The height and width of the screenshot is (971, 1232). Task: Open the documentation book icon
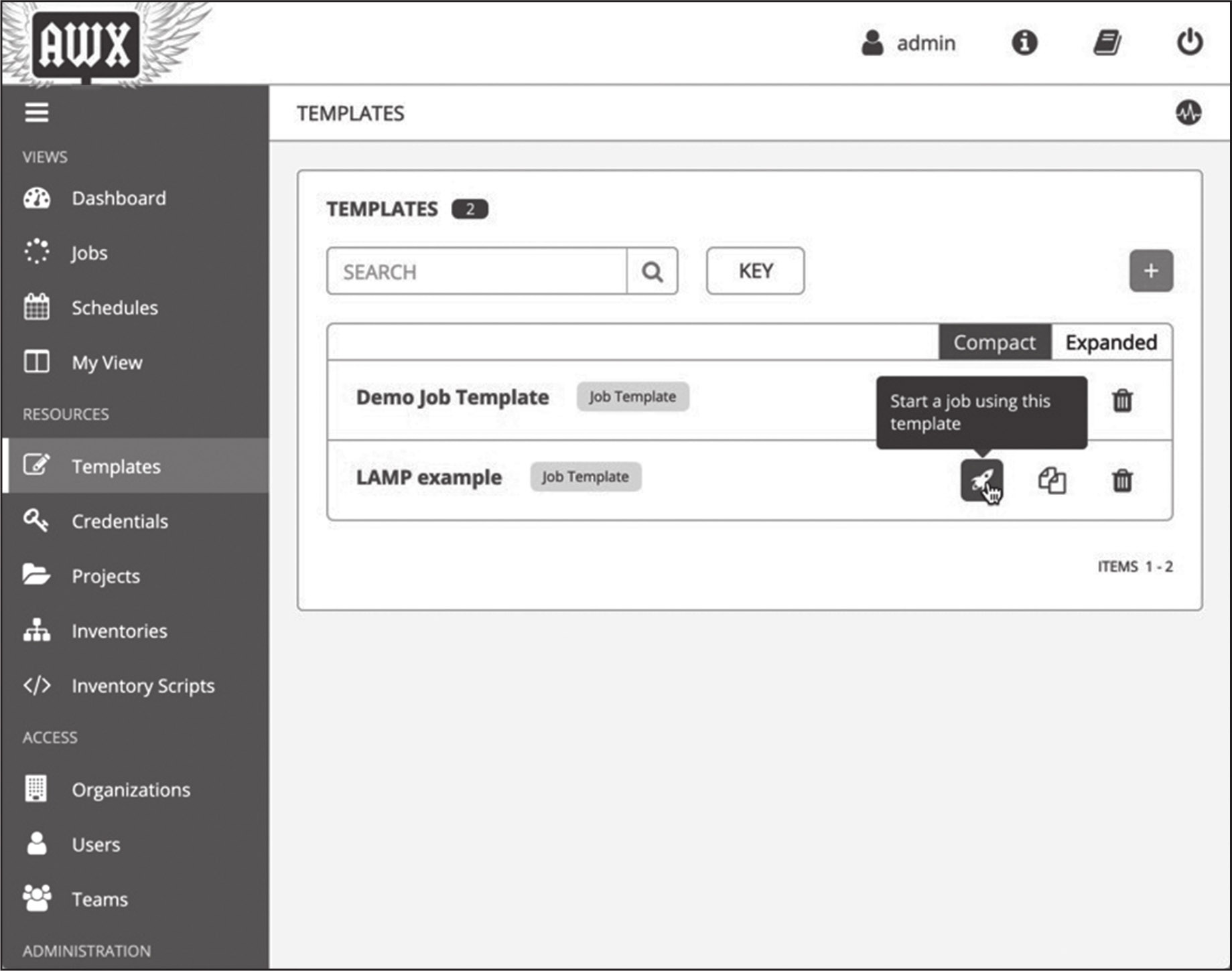coord(1107,43)
